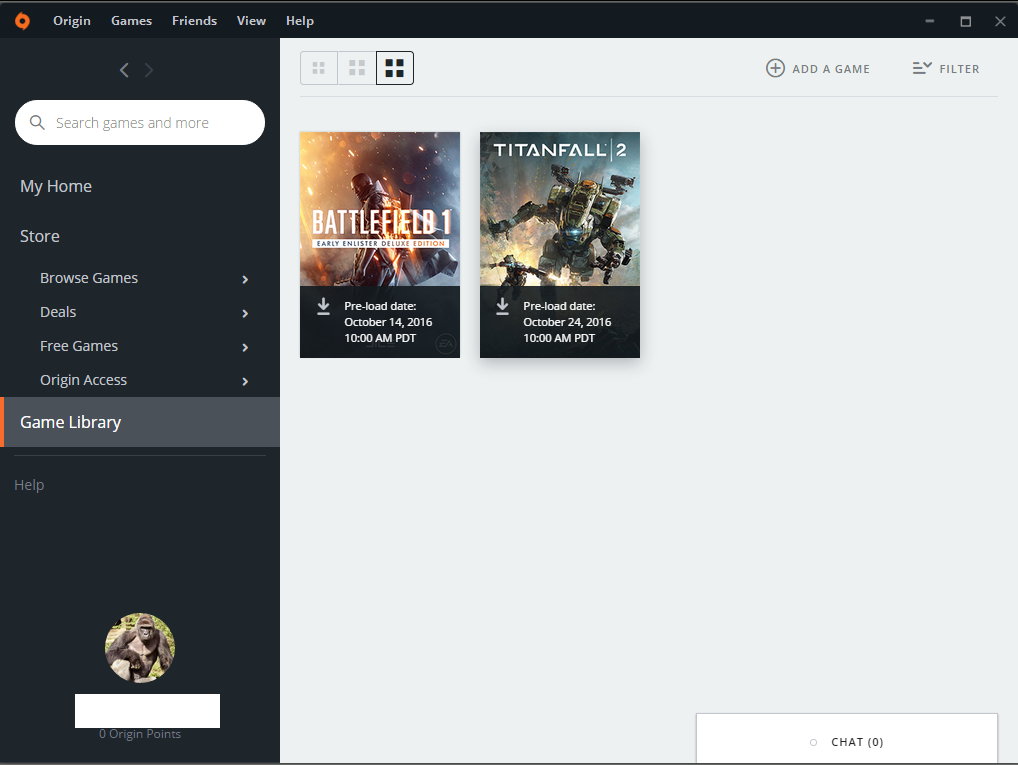Click the ADD A GAME label
1018x765 pixels.
coord(831,69)
